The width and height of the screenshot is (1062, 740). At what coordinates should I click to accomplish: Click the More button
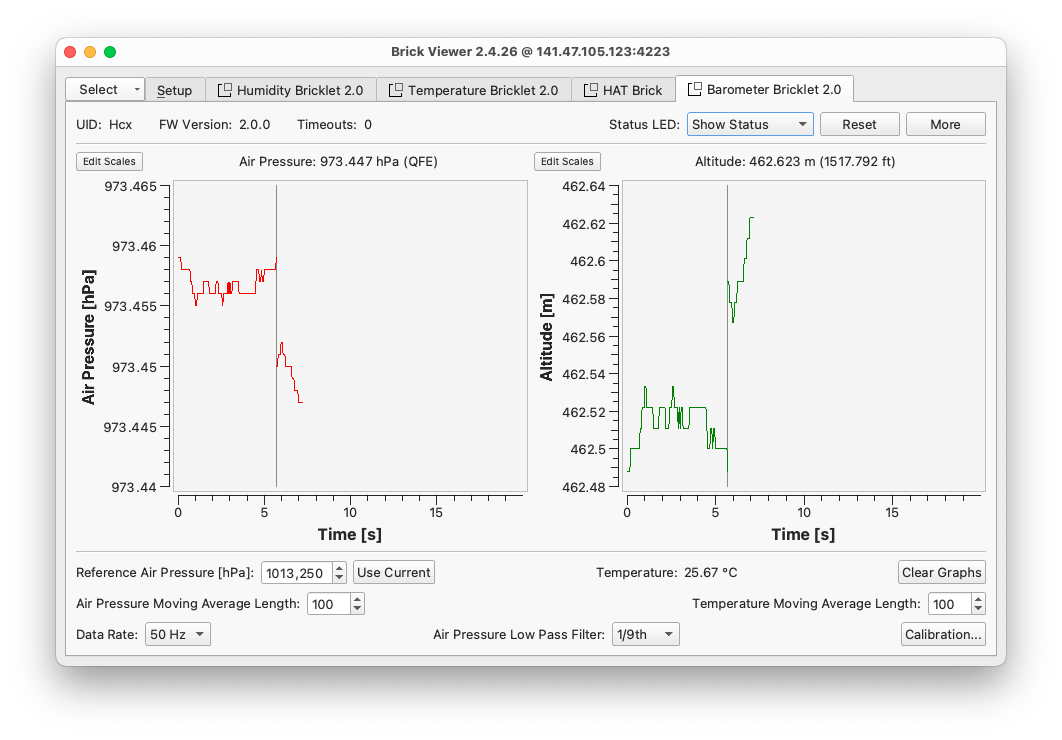945,124
